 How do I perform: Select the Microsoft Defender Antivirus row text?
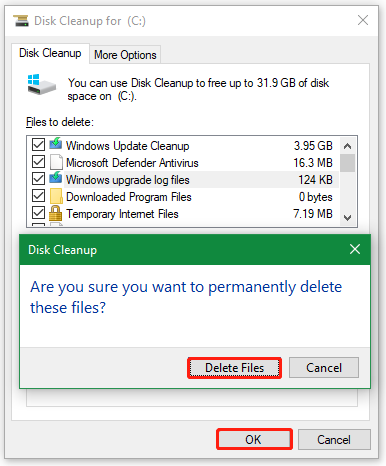point(132,163)
